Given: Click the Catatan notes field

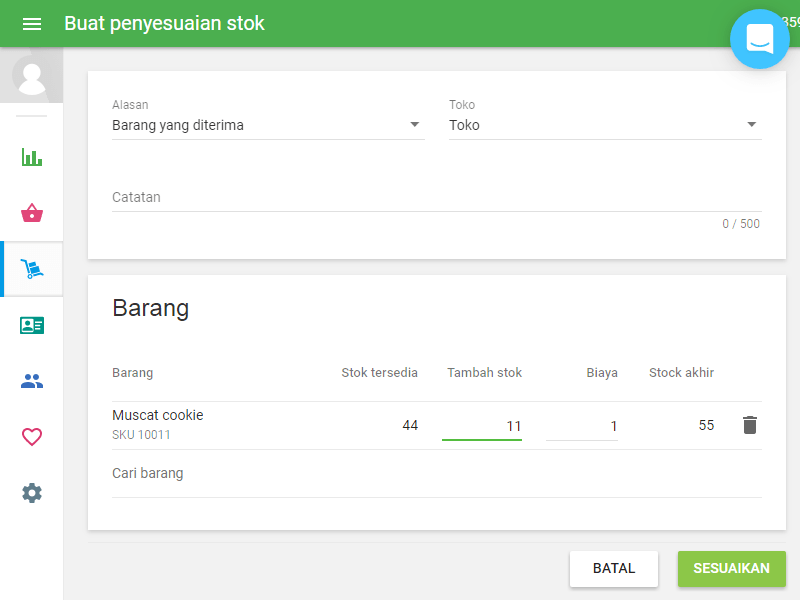Looking at the screenshot, I should pyautogui.click(x=300, y=197).
